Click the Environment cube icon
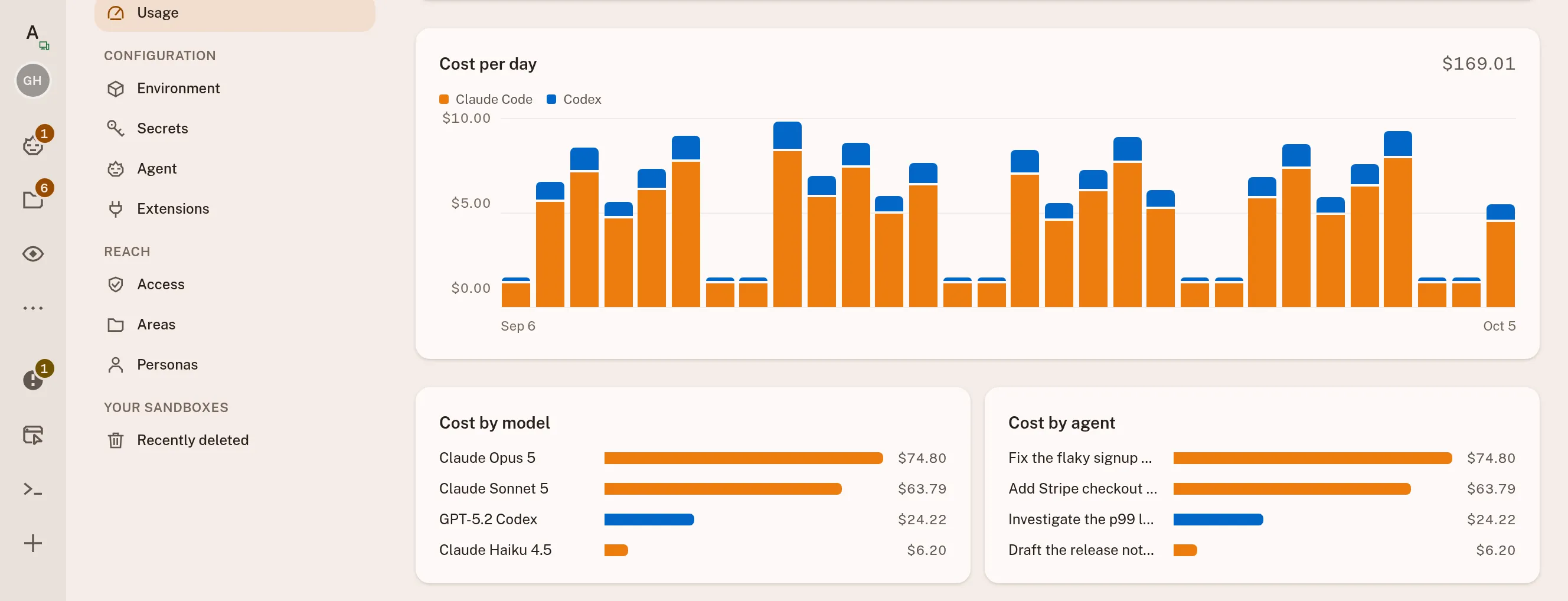The height and width of the screenshot is (601, 1568). 116,89
